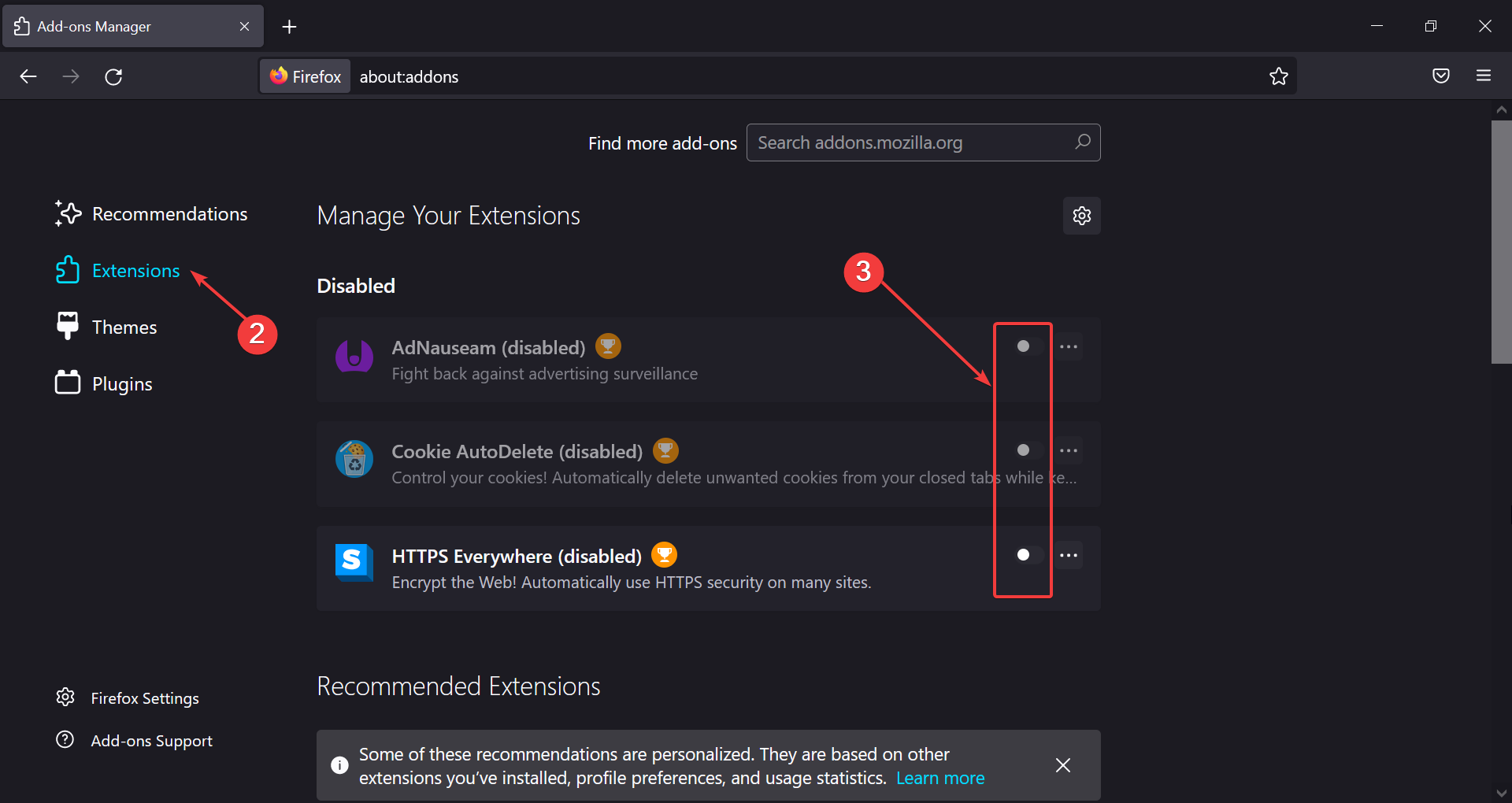Click the Learn more link
This screenshot has width=1512, height=803.
pyautogui.click(x=940, y=778)
